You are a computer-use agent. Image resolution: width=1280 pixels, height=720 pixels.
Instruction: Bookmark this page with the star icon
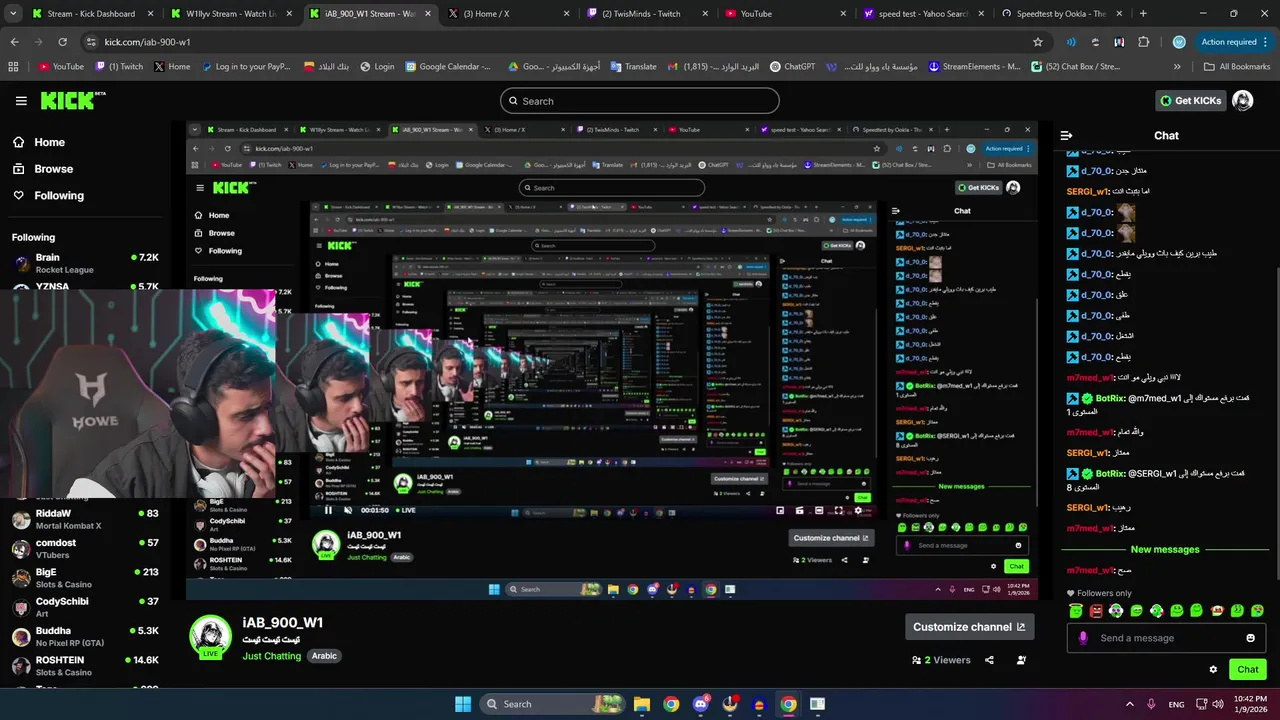pyautogui.click(x=1038, y=42)
